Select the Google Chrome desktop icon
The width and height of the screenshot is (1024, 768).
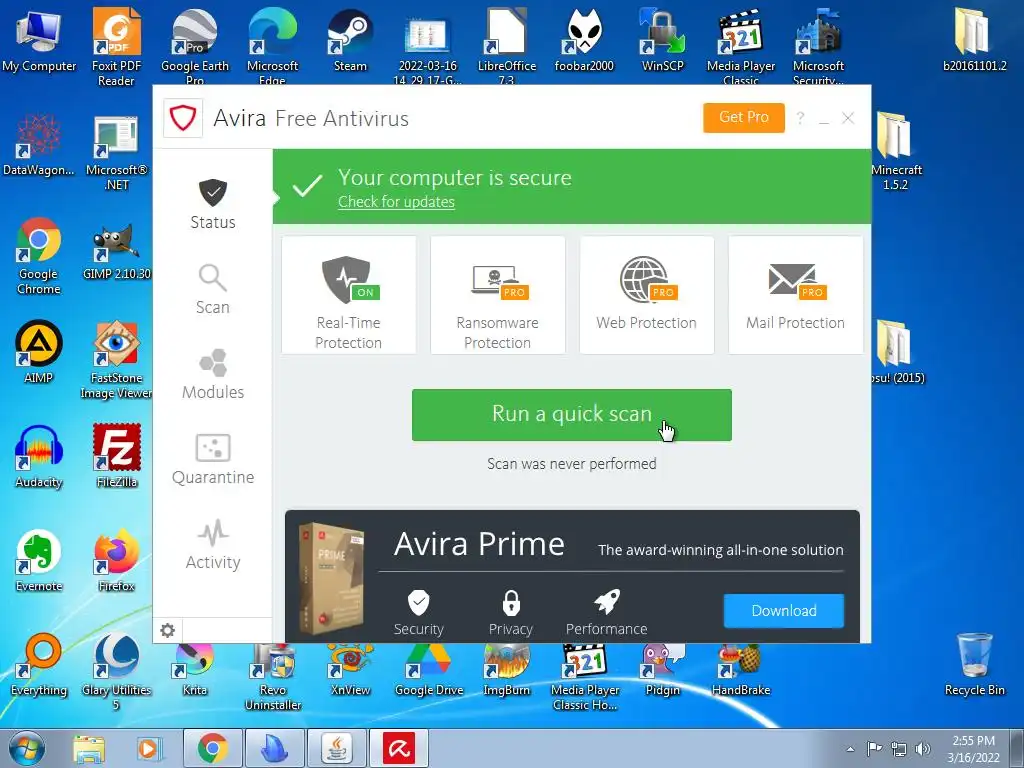pyautogui.click(x=39, y=256)
